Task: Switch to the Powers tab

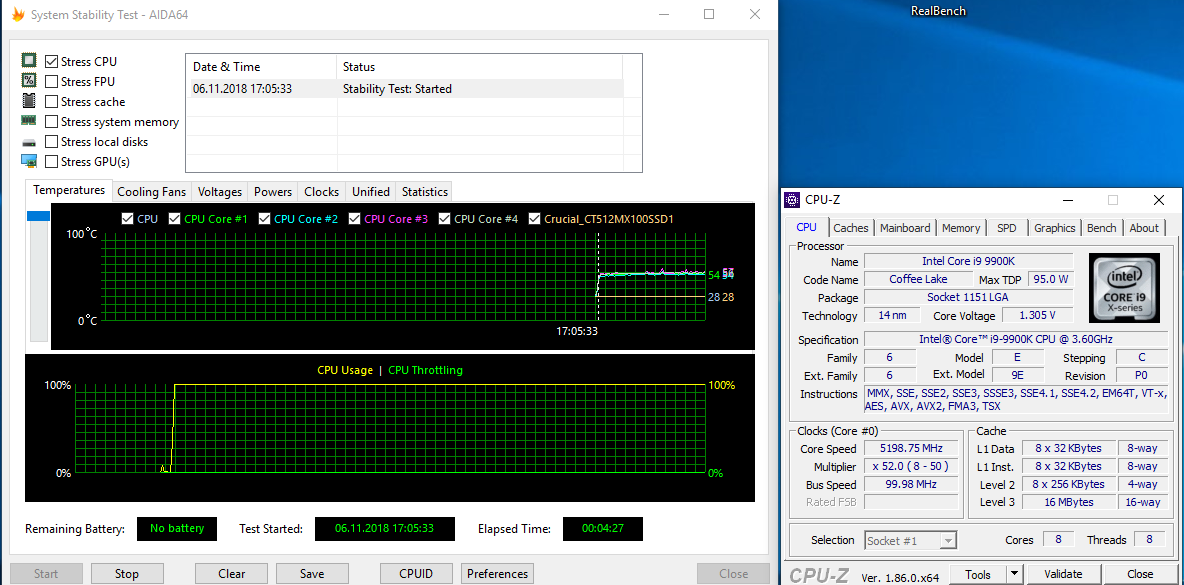Action: click(x=273, y=192)
